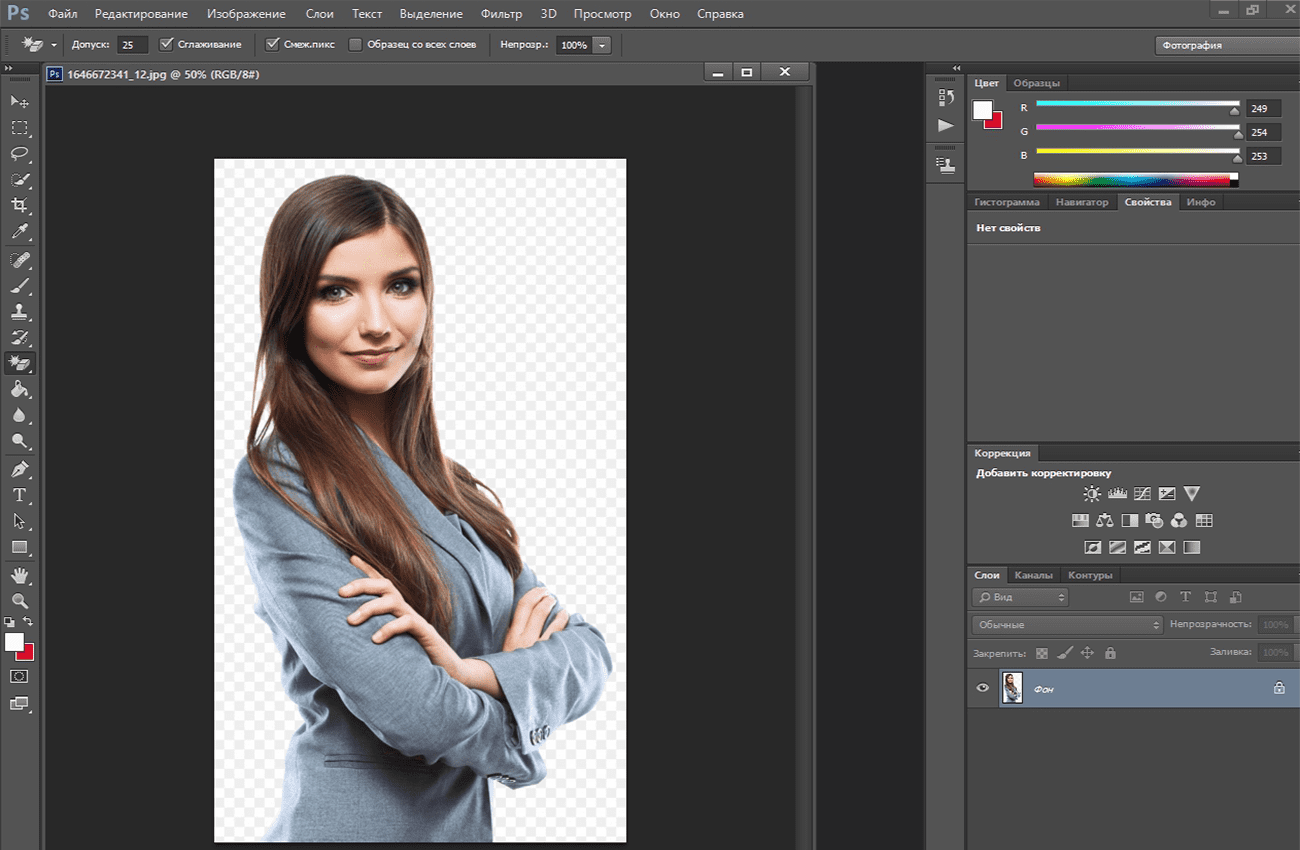
Task: Click the color spectrum ramp bar
Action: pos(1132,180)
